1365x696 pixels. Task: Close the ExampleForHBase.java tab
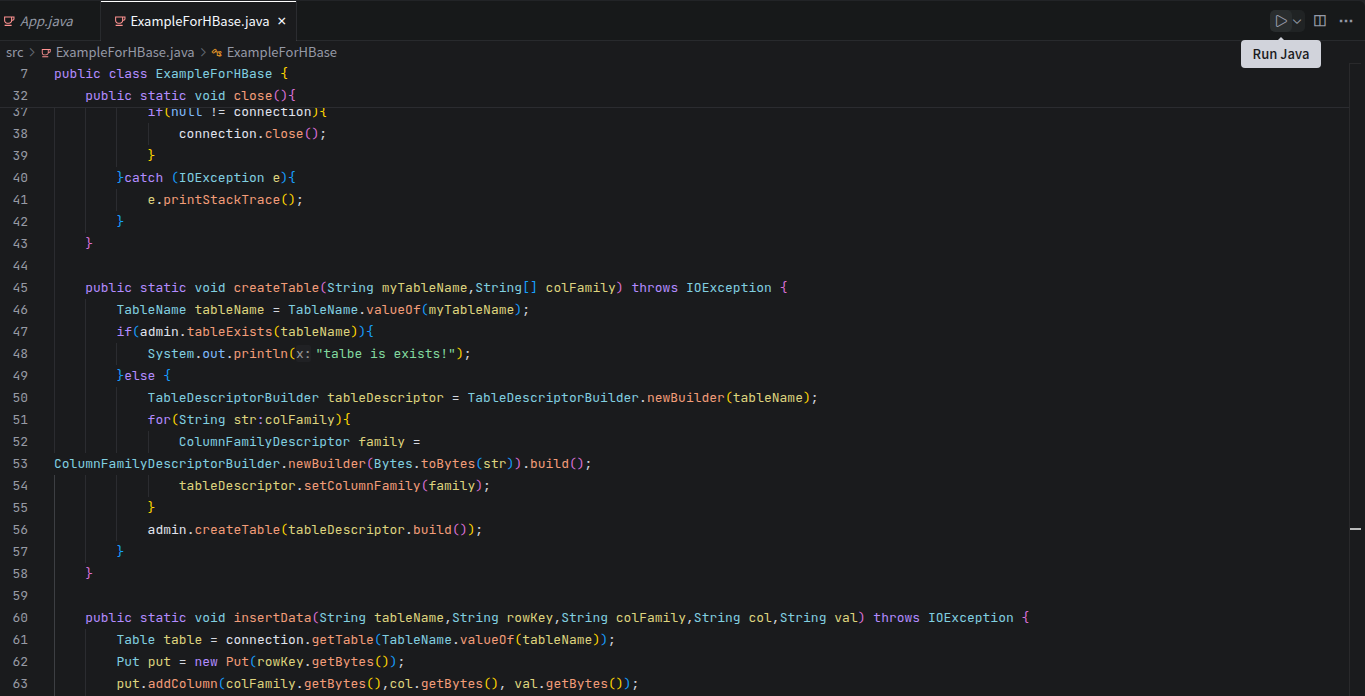click(x=281, y=21)
